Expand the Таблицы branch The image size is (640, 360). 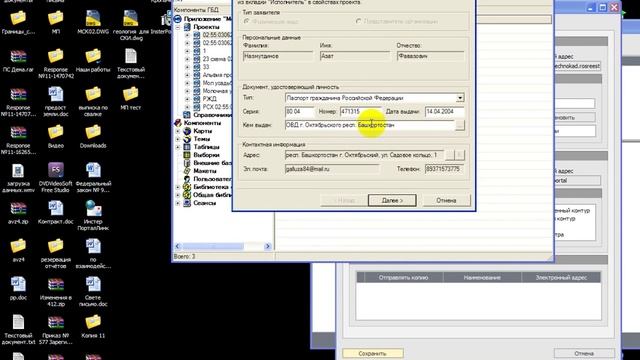point(178,147)
